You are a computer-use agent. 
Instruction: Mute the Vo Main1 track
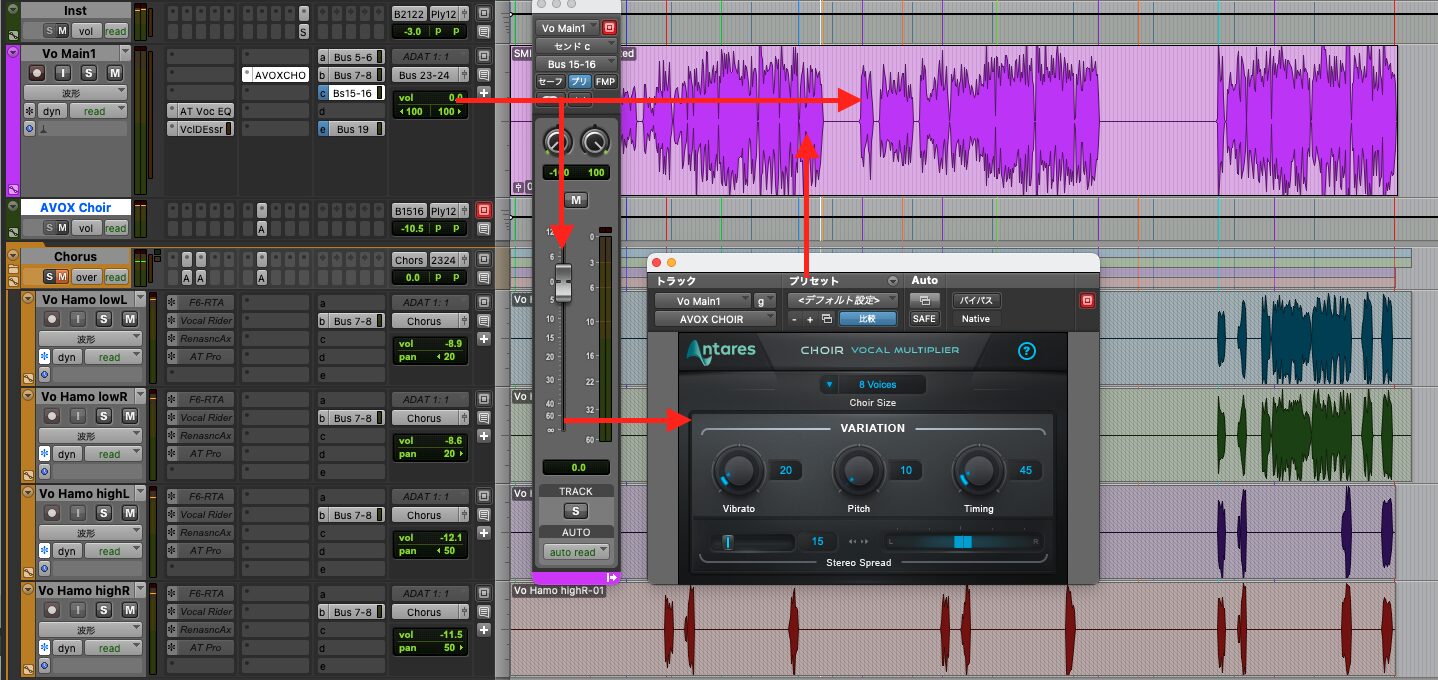[114, 73]
